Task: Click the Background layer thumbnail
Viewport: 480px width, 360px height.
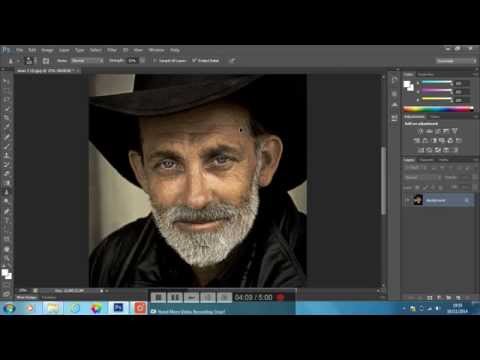Action: point(418,200)
